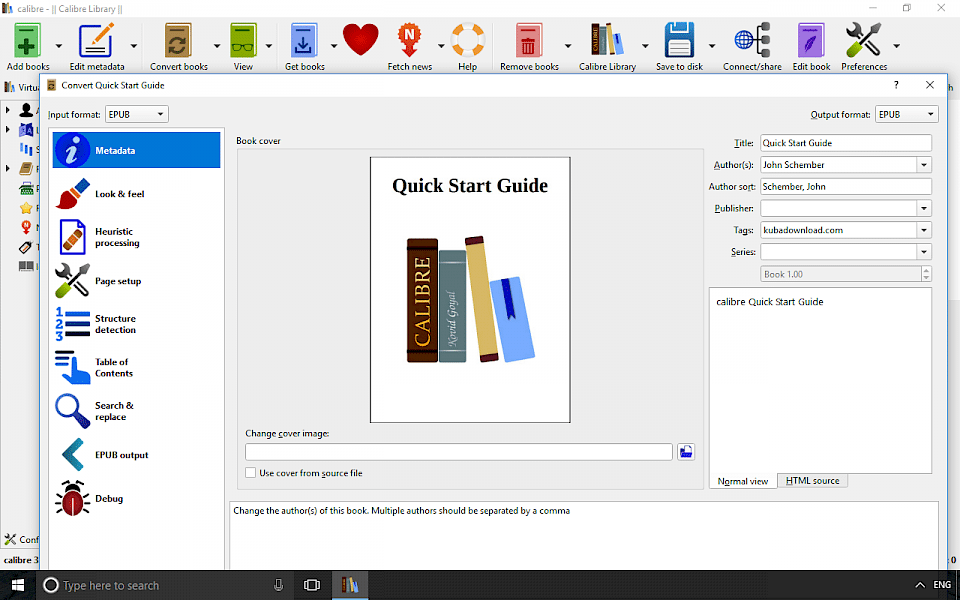This screenshot has height=600, width=960.
Task: Click the Save to disk floppy icon
Action: 679,41
